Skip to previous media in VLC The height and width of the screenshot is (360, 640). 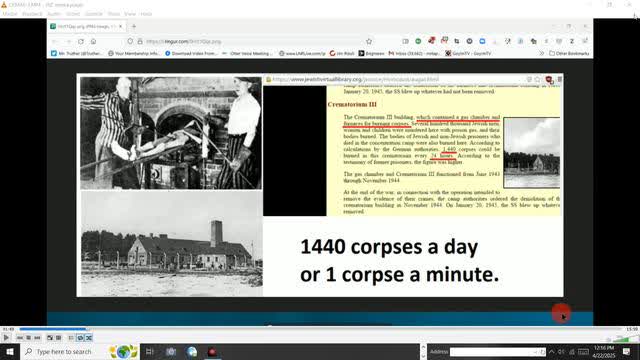click(x=20, y=338)
